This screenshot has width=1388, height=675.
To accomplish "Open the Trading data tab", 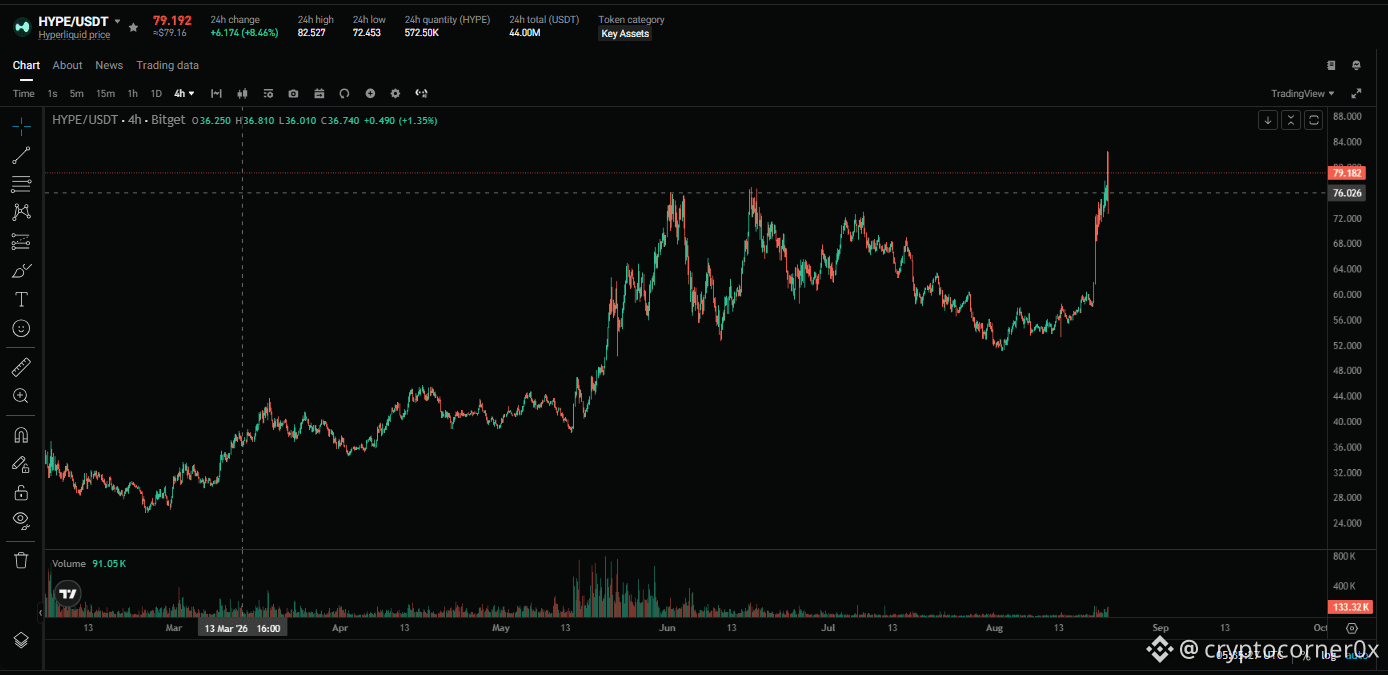I will (167, 65).
